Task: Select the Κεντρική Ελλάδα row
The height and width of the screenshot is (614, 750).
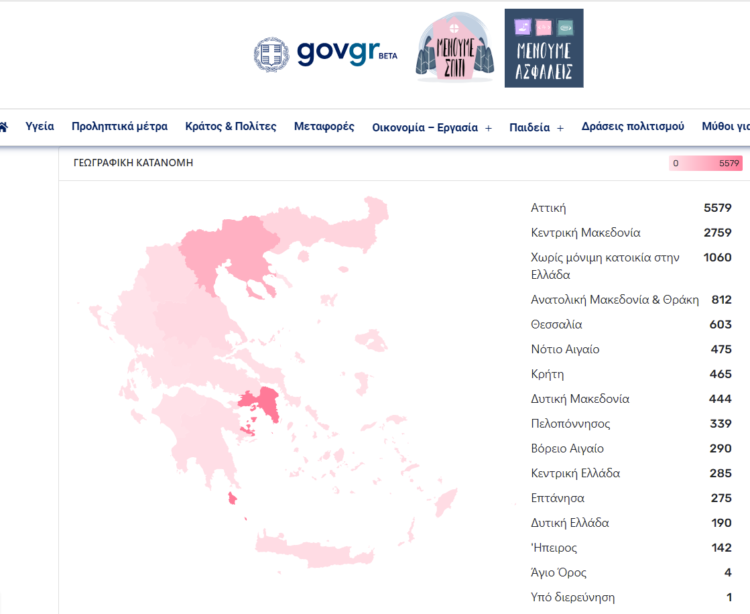Action: [x=631, y=473]
